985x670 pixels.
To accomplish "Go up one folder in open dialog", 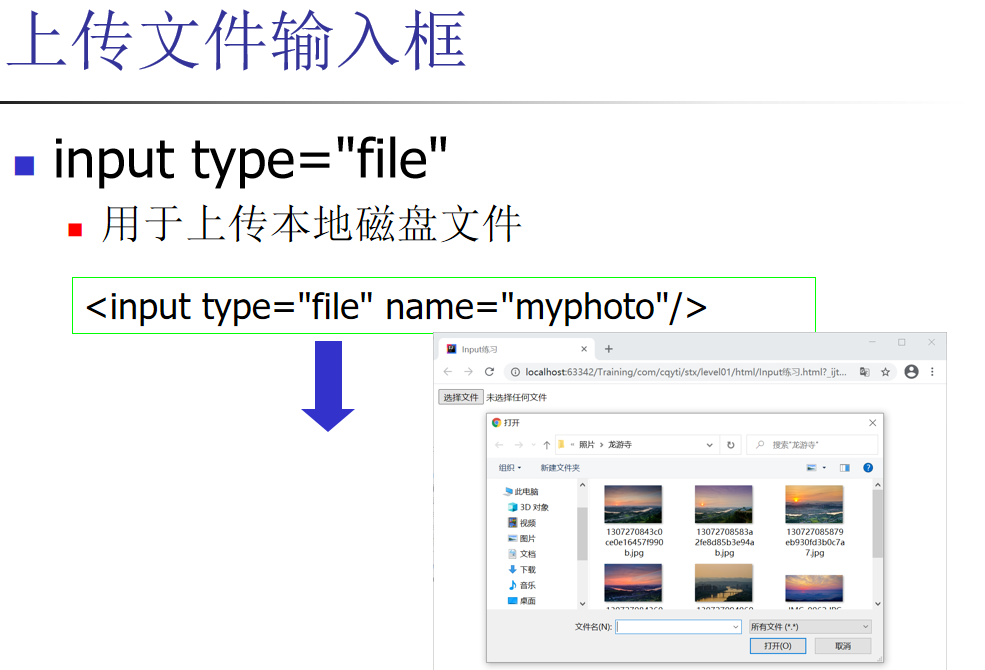I will 547,445.
